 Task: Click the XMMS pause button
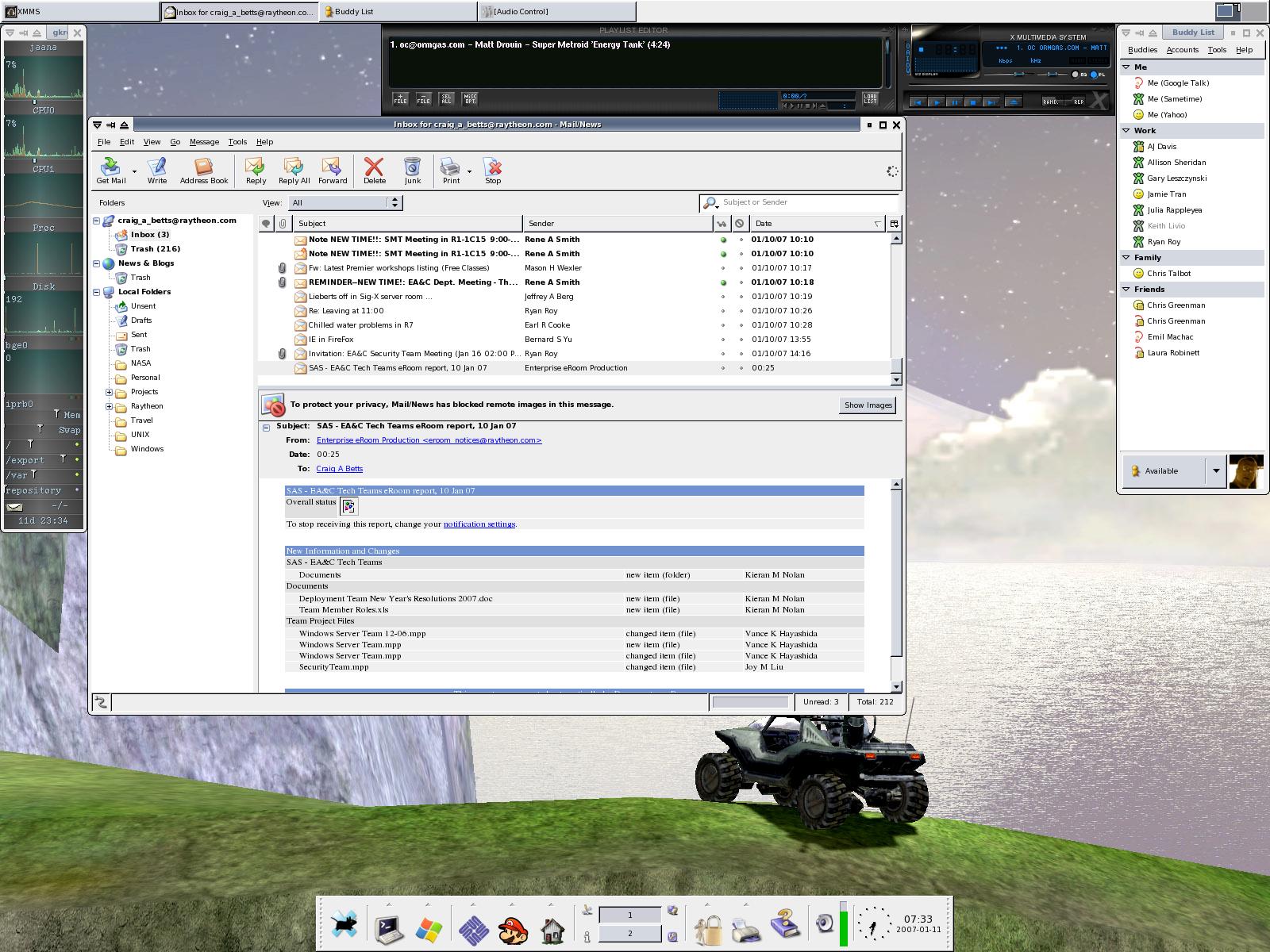pyautogui.click(x=954, y=102)
